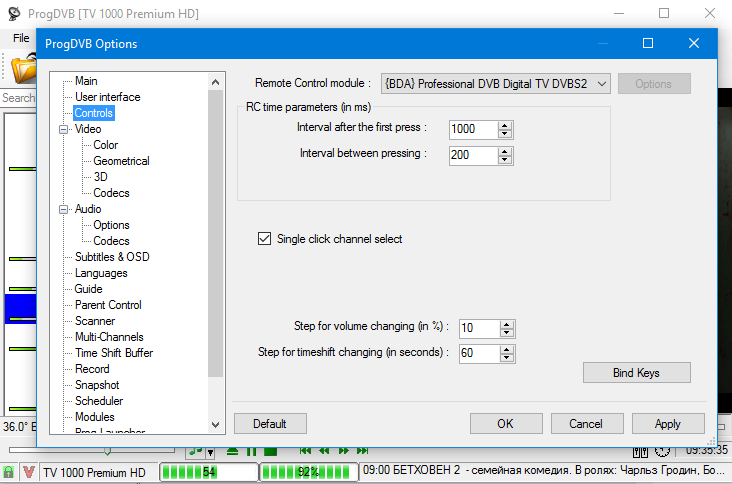
Task: Collapse the Audio tree node
Action: [x=65, y=209]
